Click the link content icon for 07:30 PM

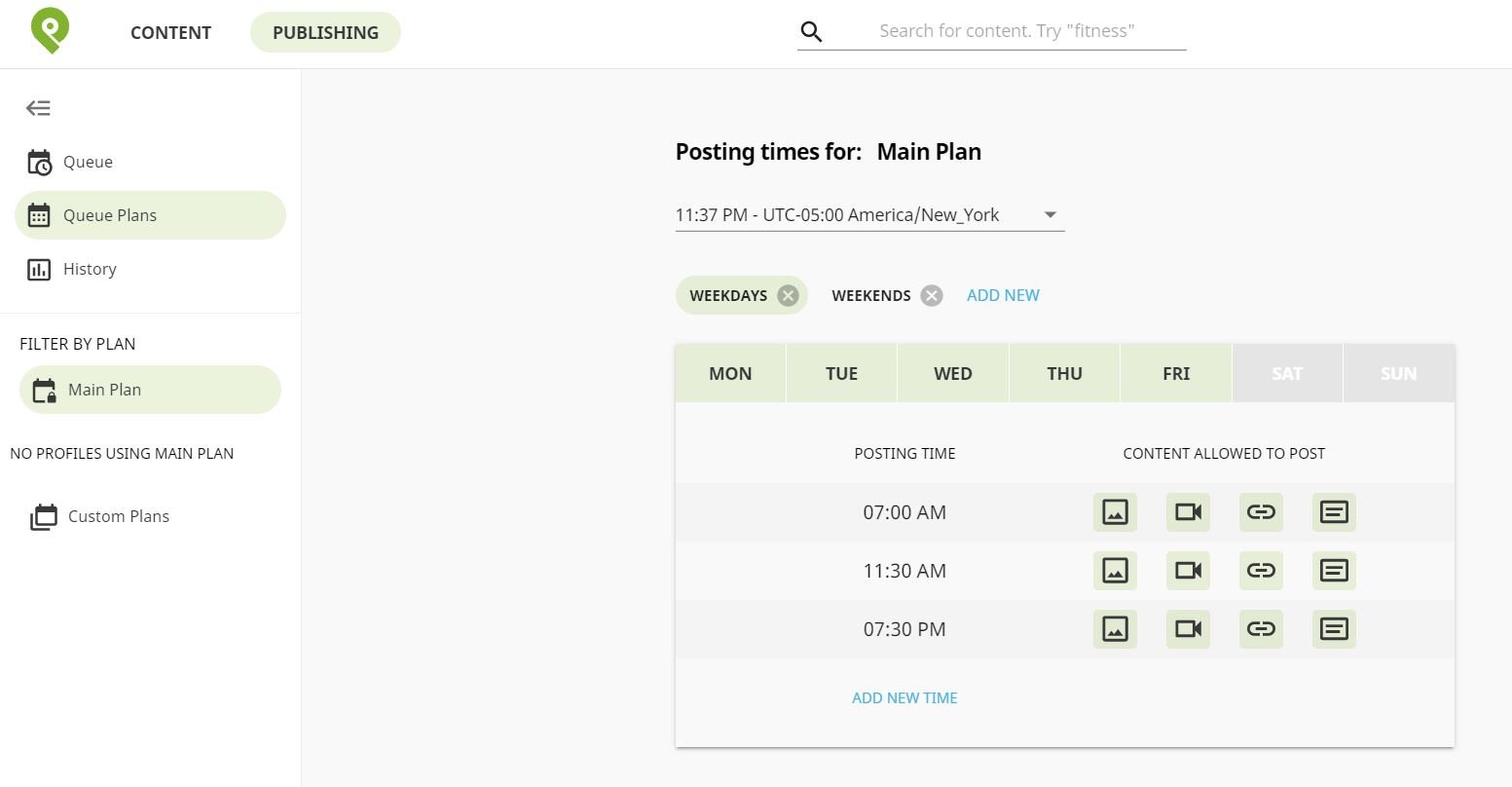click(1260, 628)
